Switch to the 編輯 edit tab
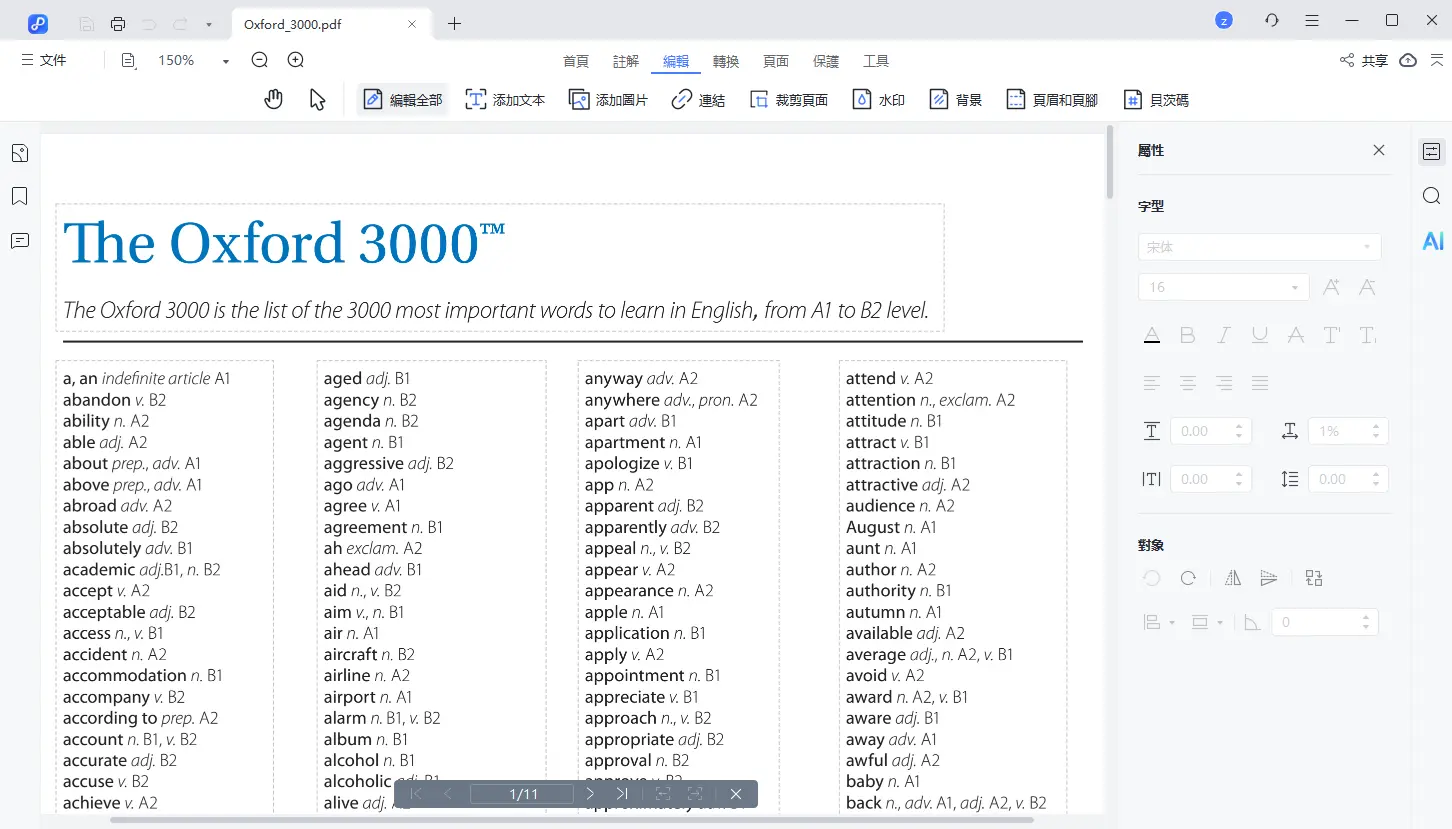Viewport: 1452px width, 829px height. pos(676,61)
